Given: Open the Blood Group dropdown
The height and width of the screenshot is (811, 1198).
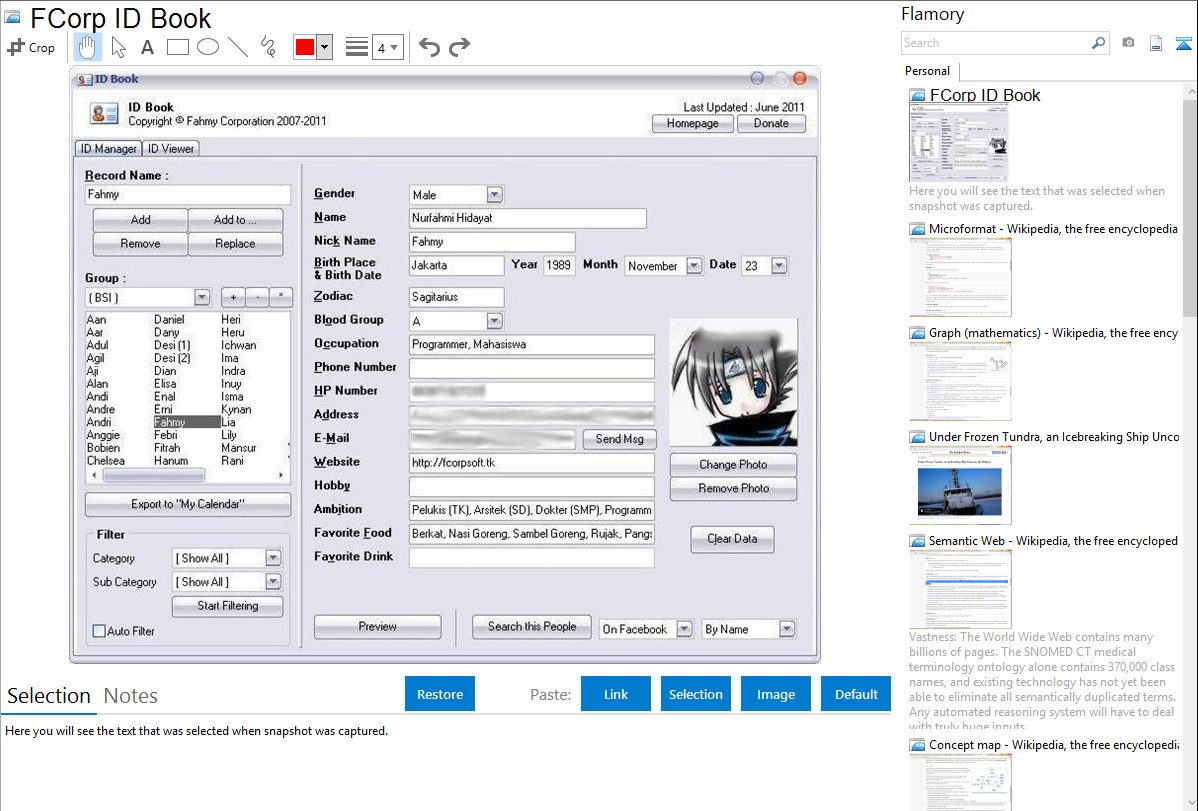Looking at the screenshot, I should pyautogui.click(x=494, y=321).
